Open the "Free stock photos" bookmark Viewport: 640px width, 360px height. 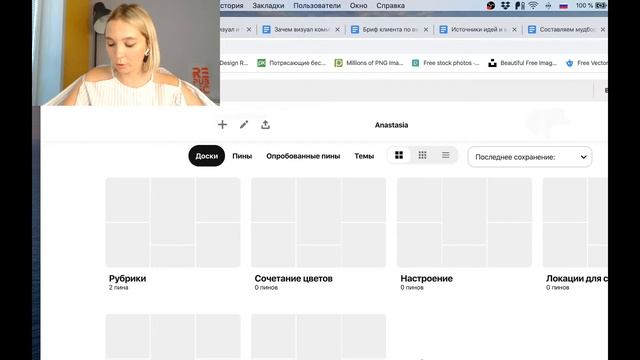[x=446, y=63]
